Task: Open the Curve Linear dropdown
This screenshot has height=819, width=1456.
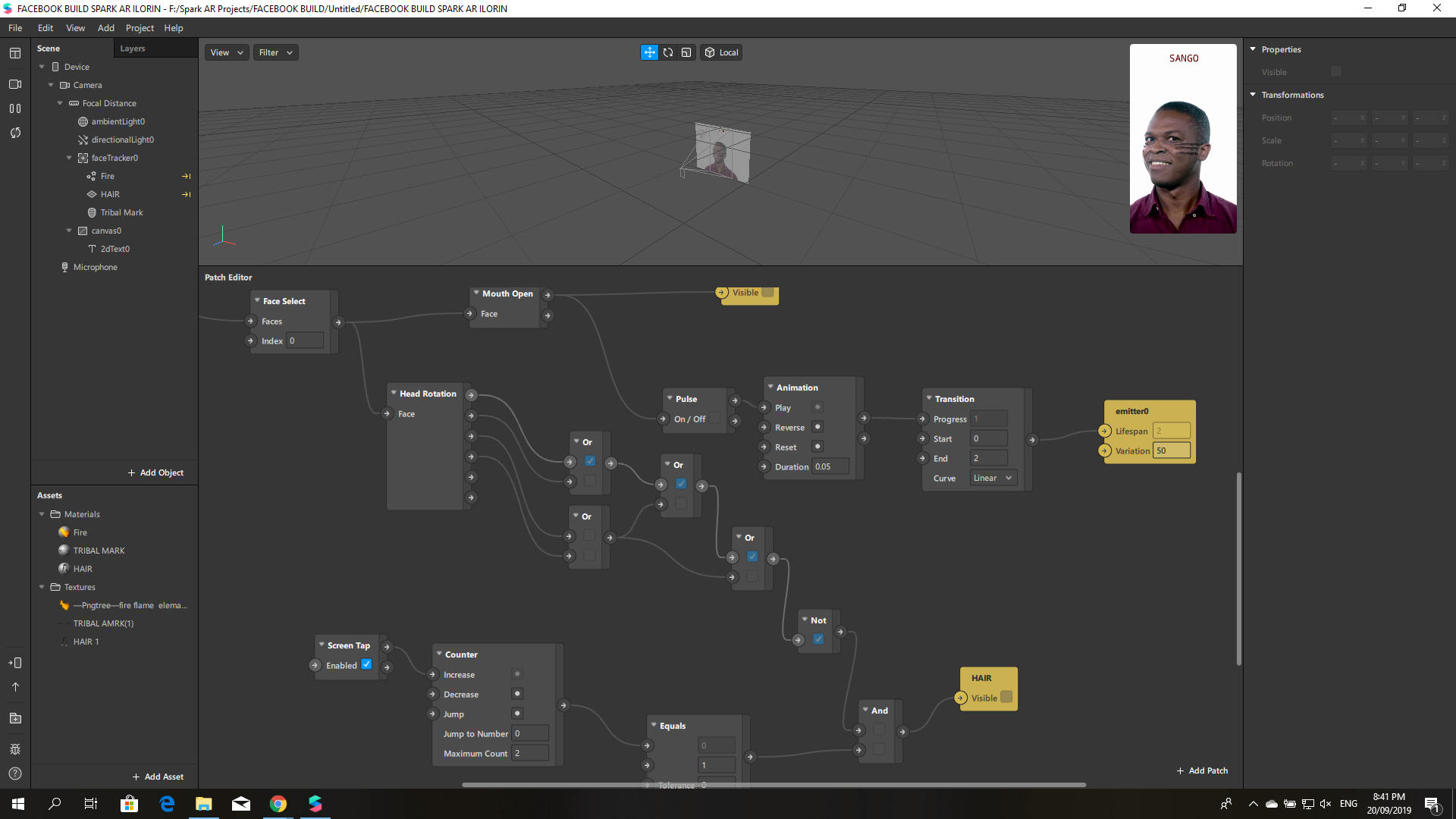Action: coord(993,478)
